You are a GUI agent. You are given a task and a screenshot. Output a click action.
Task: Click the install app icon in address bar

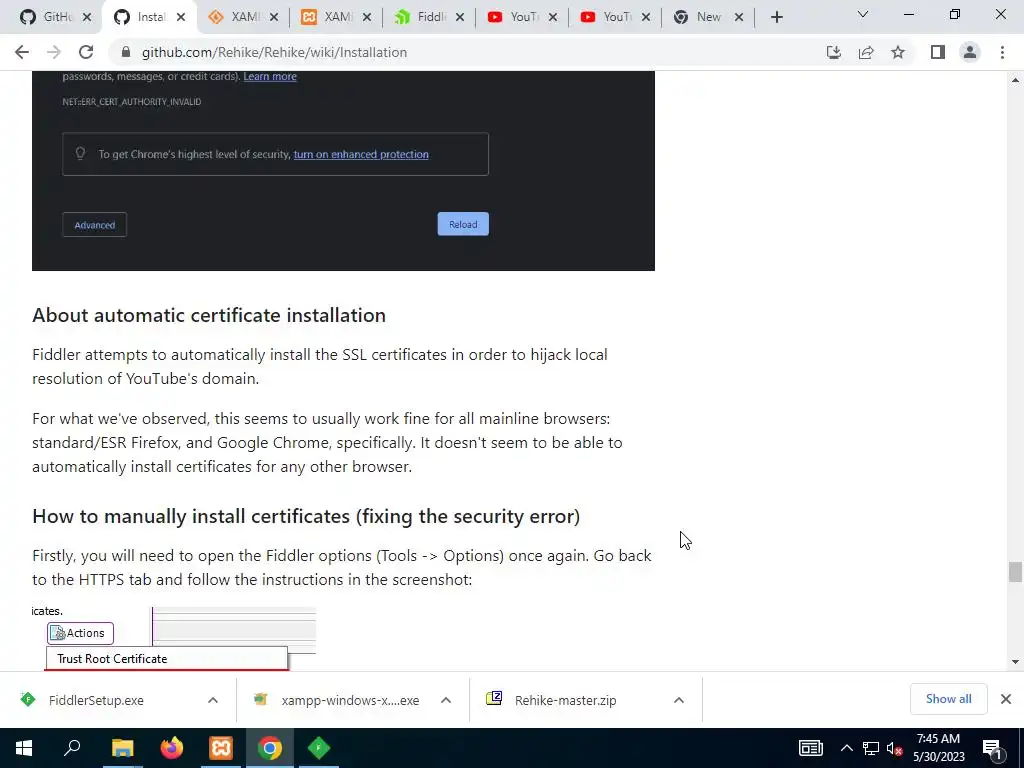click(833, 52)
